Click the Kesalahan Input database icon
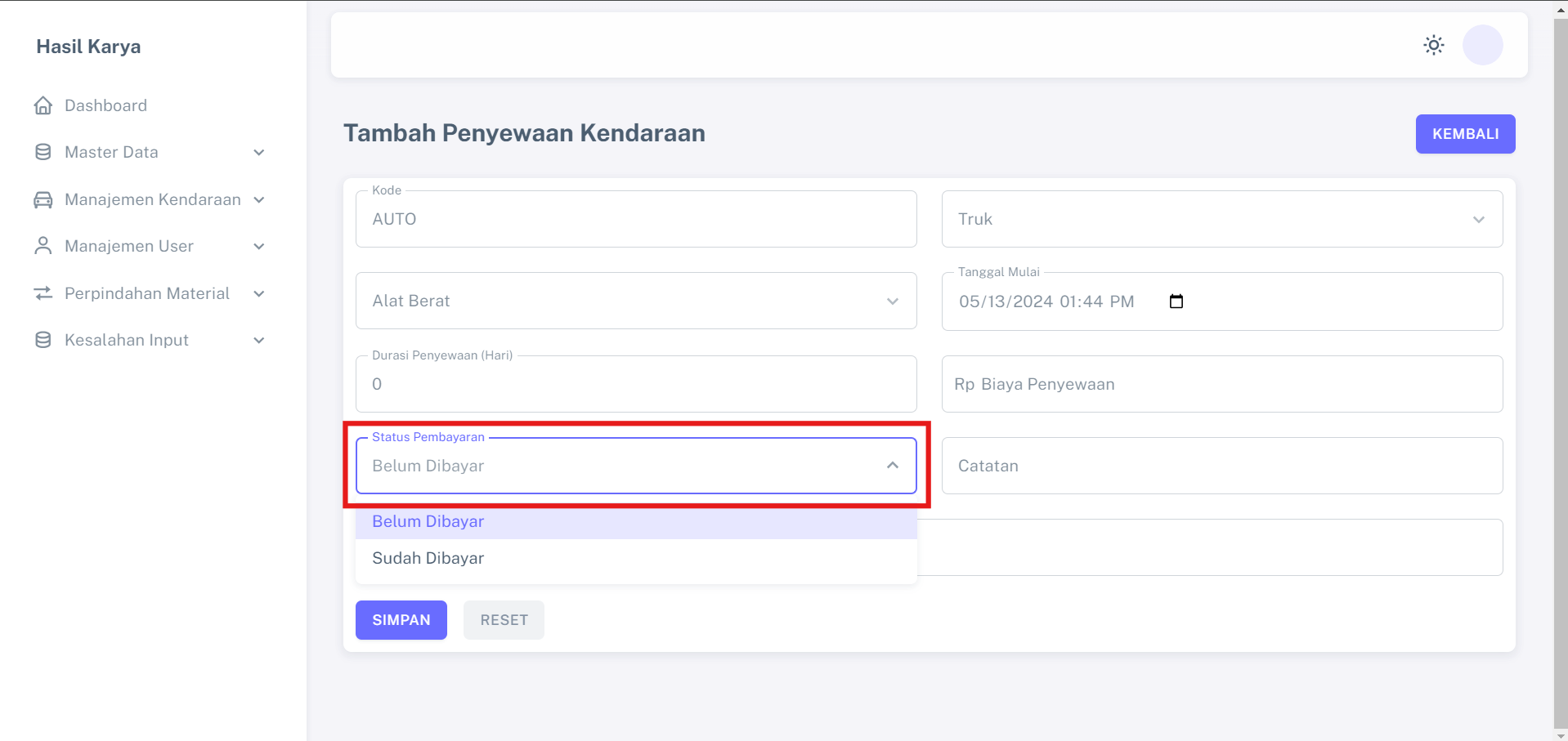Viewport: 1568px width, 741px height. [x=43, y=340]
